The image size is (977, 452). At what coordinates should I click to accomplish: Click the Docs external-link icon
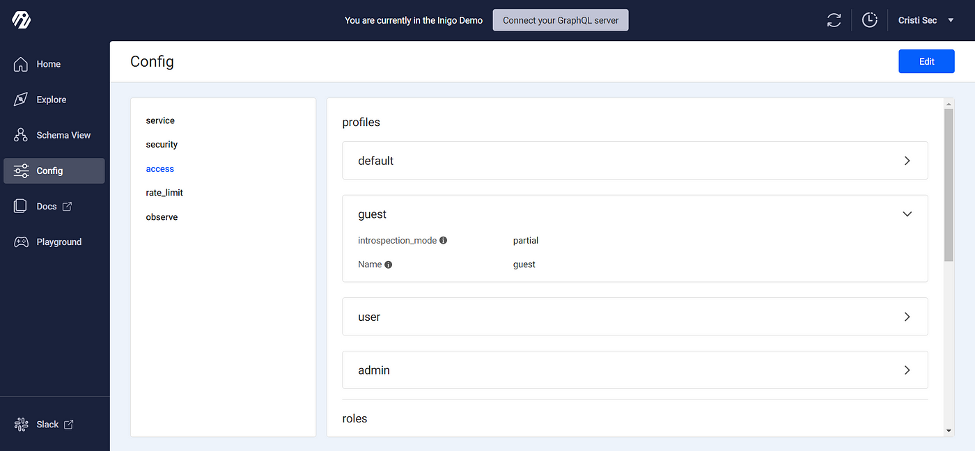click(68, 207)
